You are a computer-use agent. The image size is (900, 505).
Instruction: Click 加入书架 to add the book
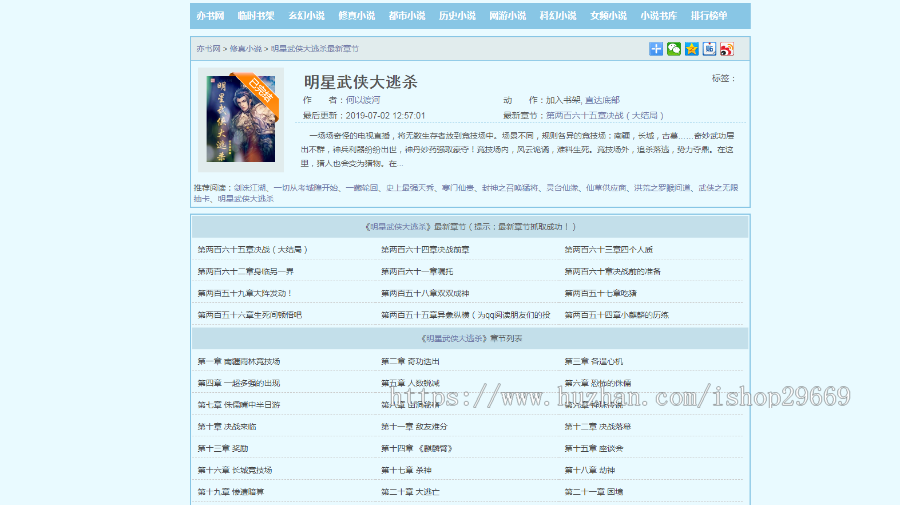pos(563,100)
